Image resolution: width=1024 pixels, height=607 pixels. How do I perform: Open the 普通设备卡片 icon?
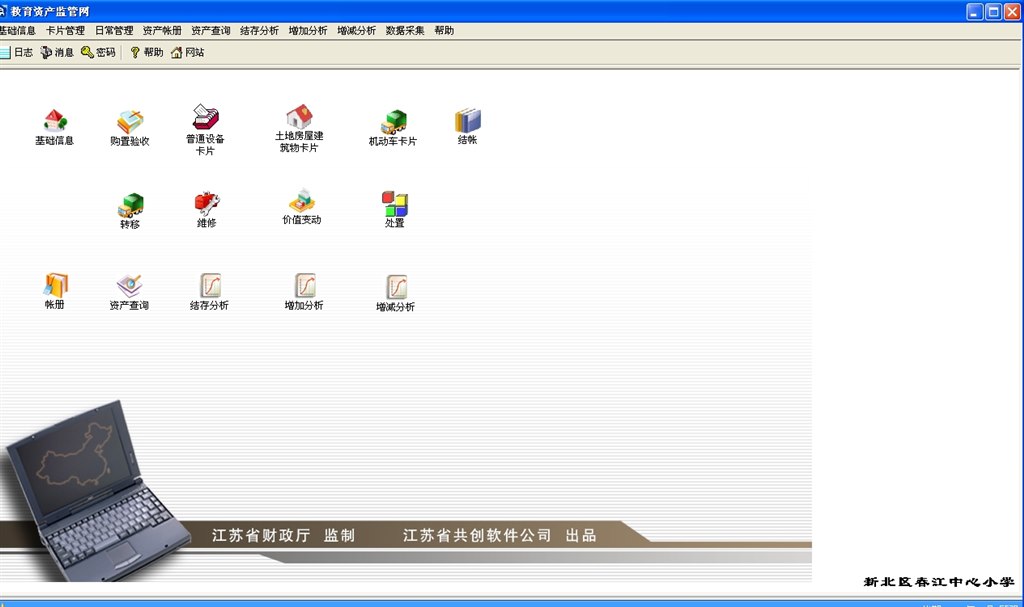pyautogui.click(x=205, y=119)
